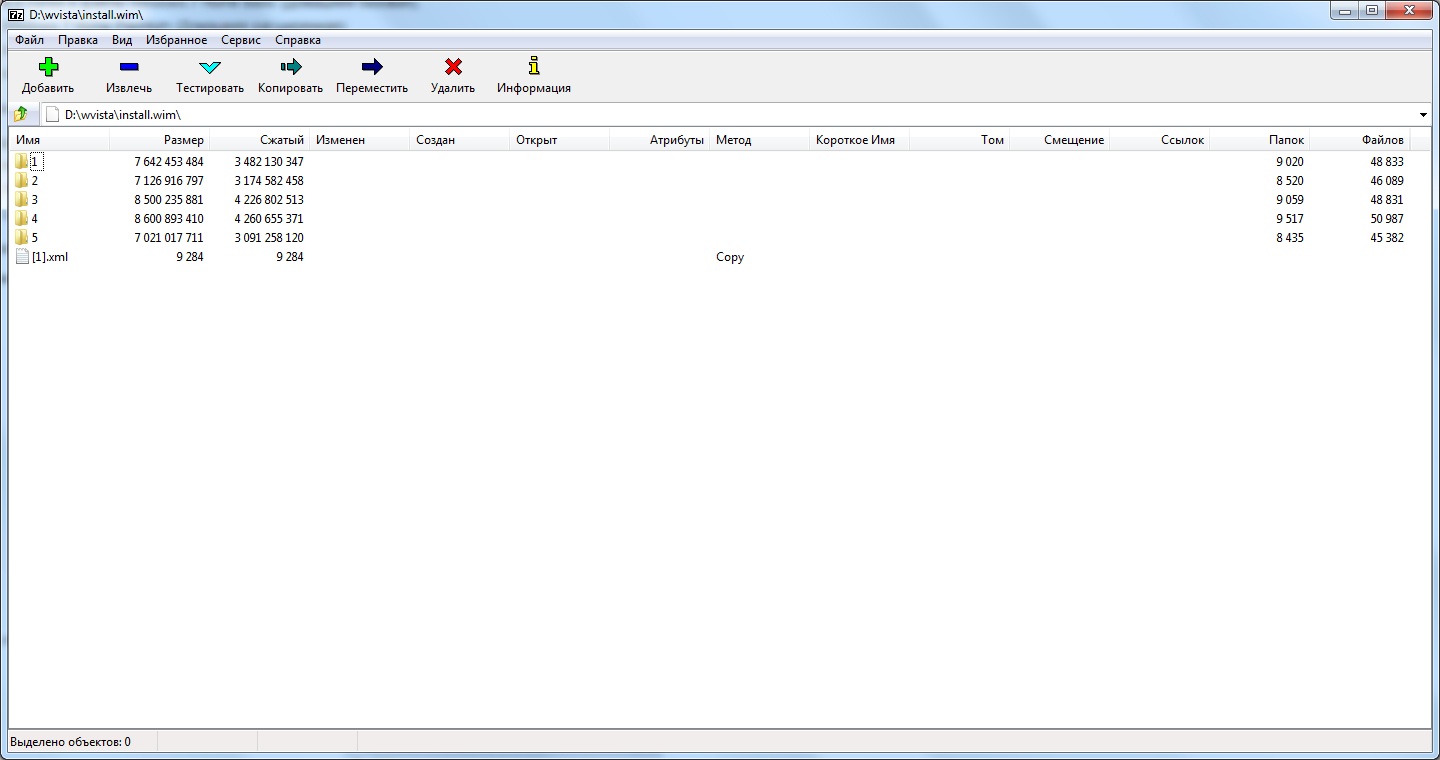Sort by the Открыт column header
Screen dimensions: 1440x760
click(560, 140)
